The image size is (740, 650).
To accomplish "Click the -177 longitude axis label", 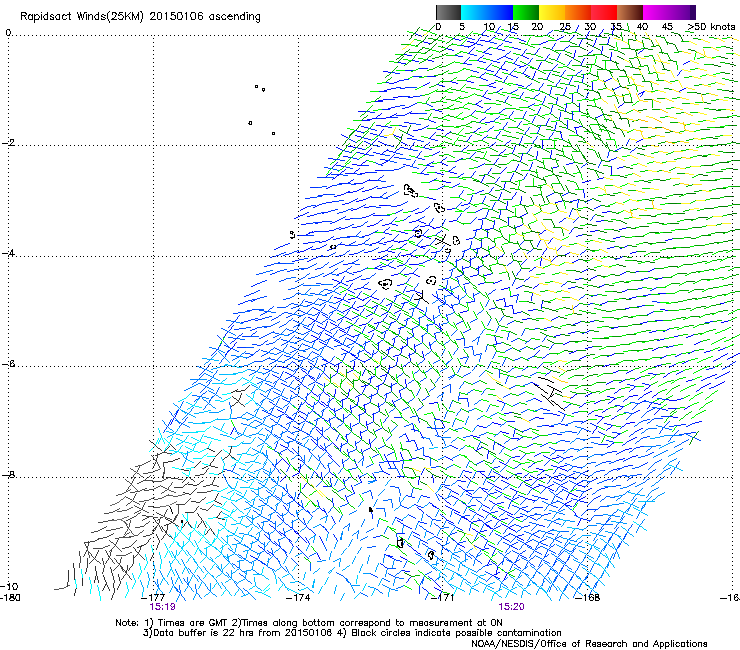I will [153, 597].
